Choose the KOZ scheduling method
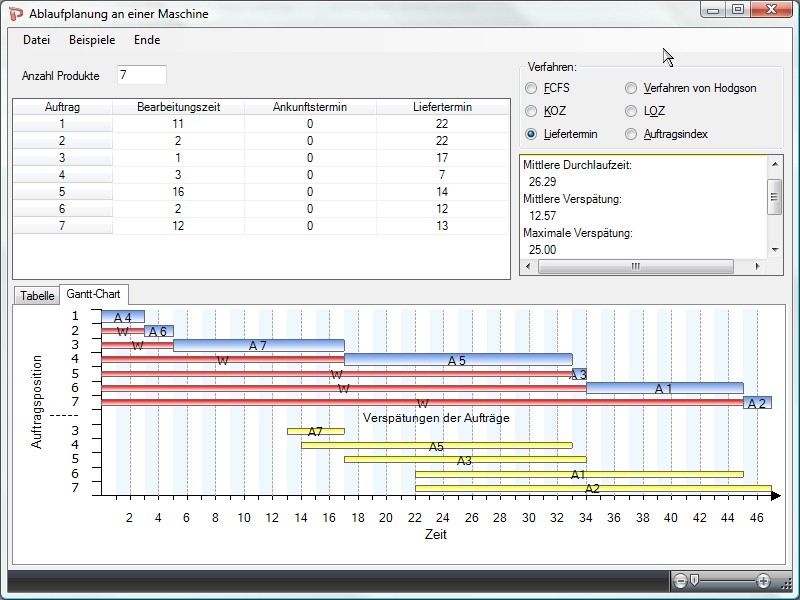This screenshot has width=800, height=600. [531, 111]
